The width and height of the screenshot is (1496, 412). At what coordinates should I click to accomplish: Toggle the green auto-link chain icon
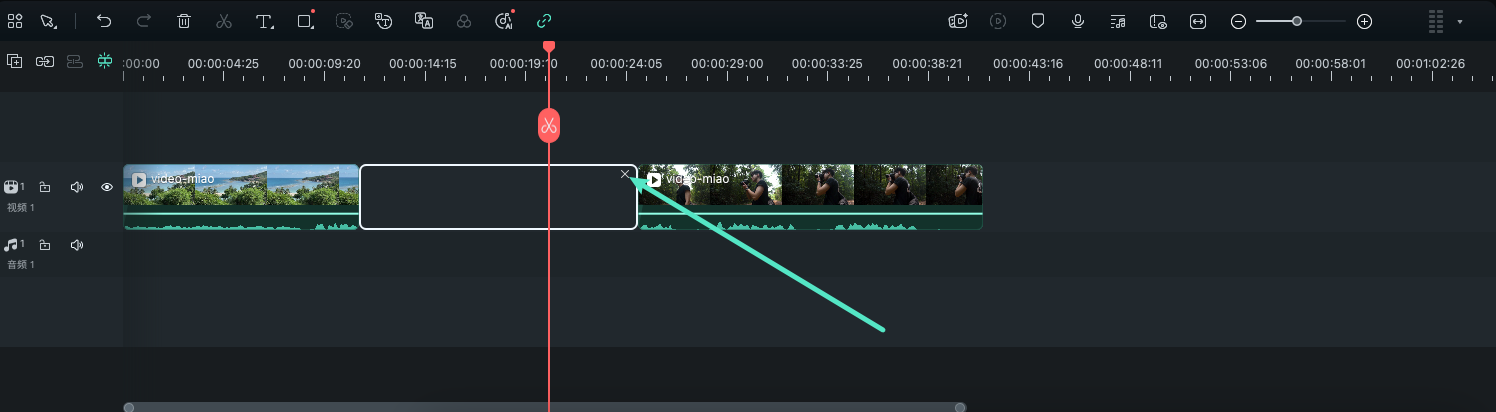tap(544, 21)
